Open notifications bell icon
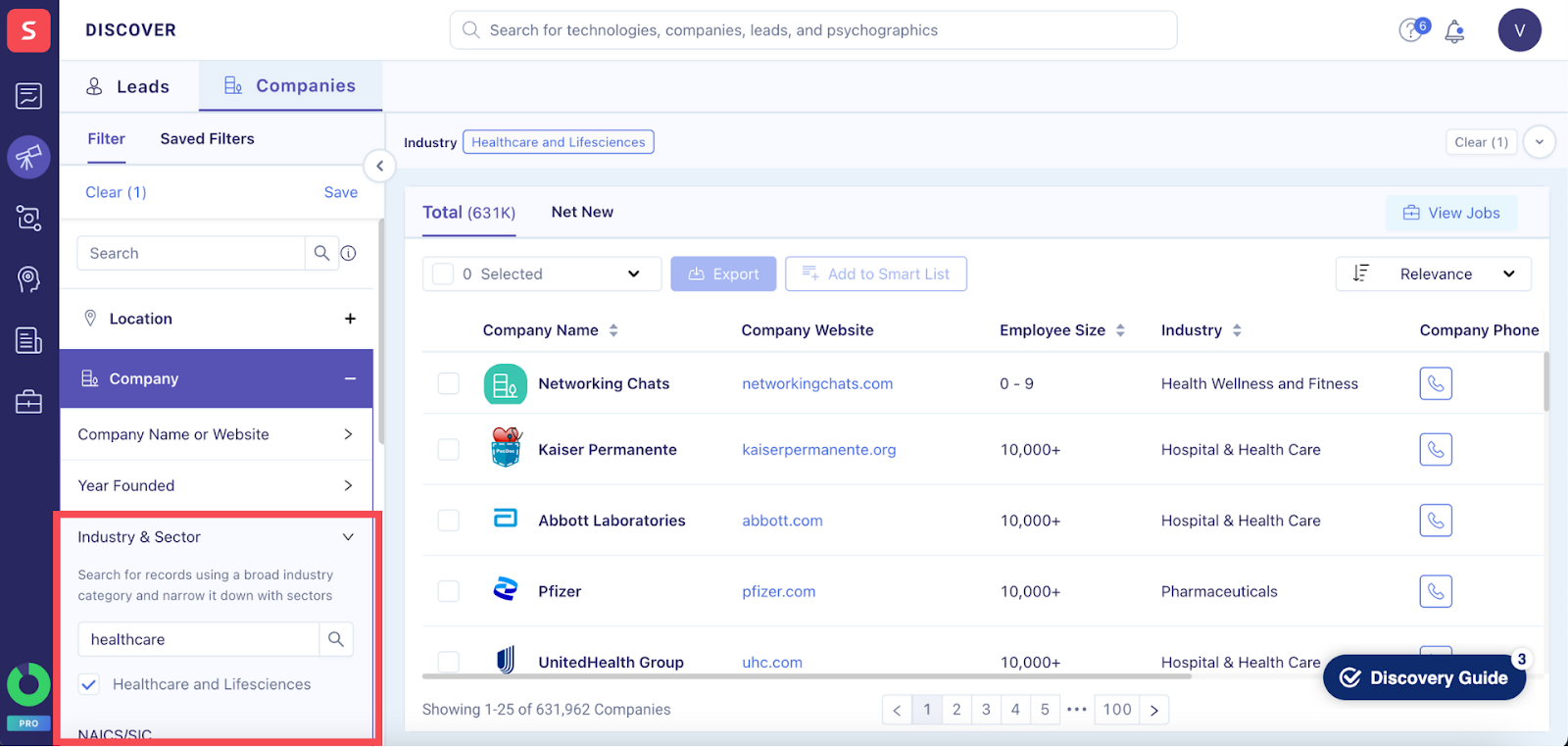The image size is (1568, 747). click(1455, 31)
